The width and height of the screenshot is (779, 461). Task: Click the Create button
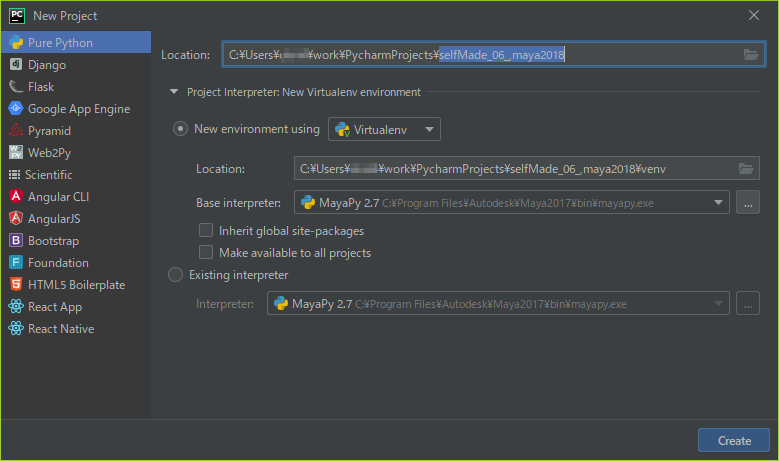tap(734, 440)
